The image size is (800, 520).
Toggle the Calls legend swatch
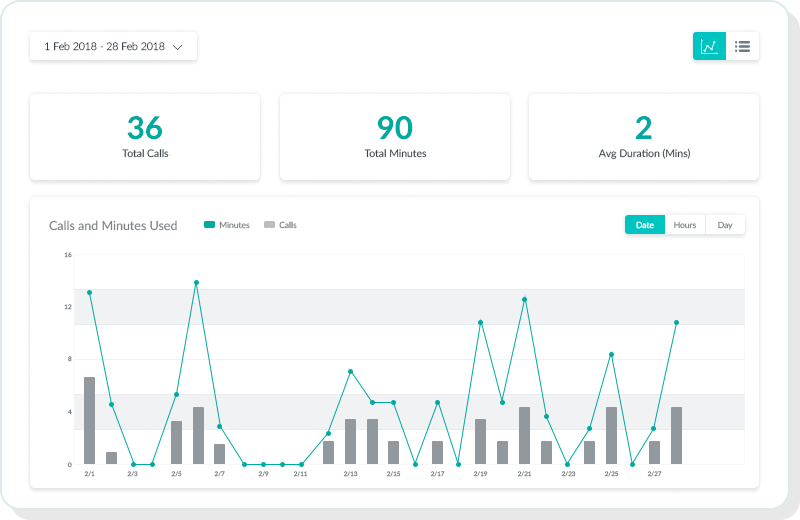(x=269, y=225)
